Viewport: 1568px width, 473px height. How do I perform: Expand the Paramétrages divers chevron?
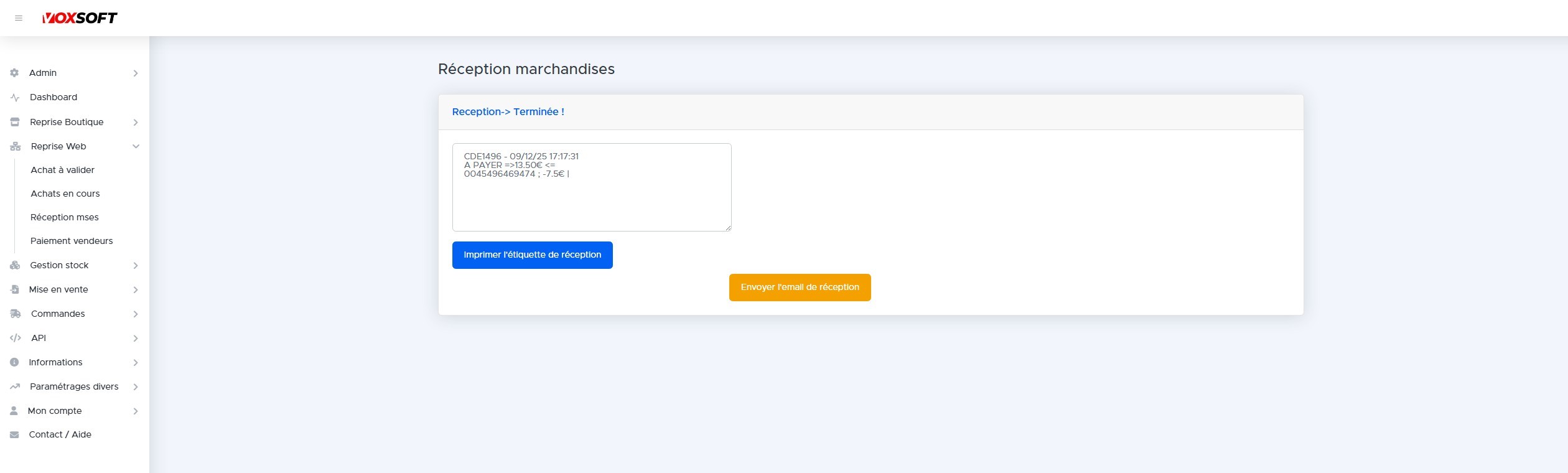(136, 387)
